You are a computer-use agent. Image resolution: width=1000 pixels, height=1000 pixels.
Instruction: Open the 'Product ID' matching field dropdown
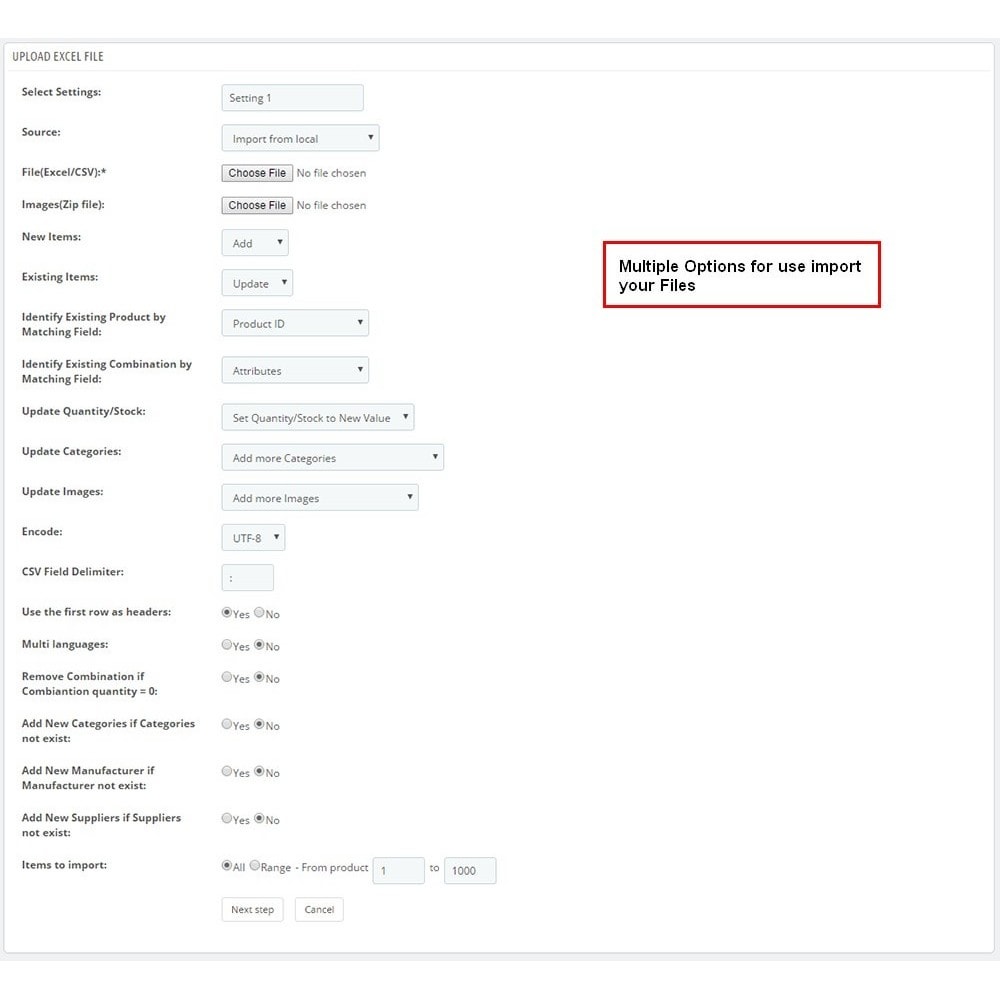coord(295,323)
